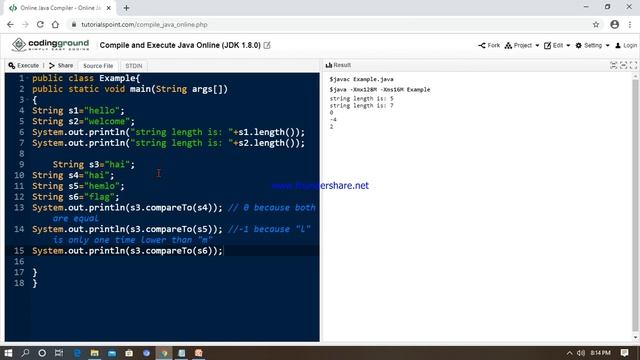Click the Result panel's leftmost layout icon

(613, 65)
